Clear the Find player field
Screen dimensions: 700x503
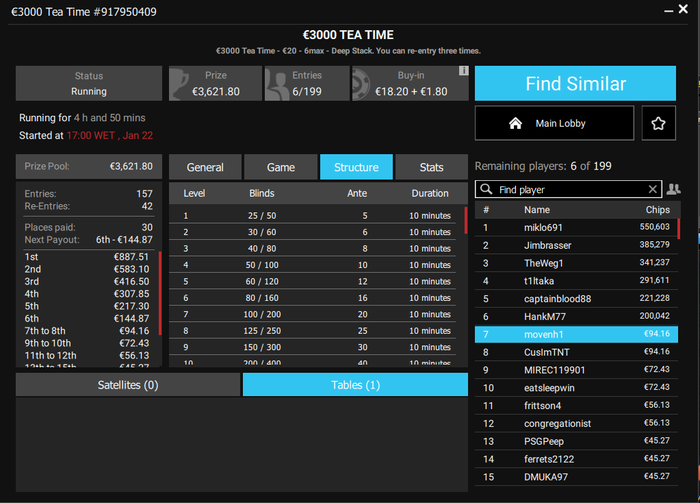tap(652, 189)
